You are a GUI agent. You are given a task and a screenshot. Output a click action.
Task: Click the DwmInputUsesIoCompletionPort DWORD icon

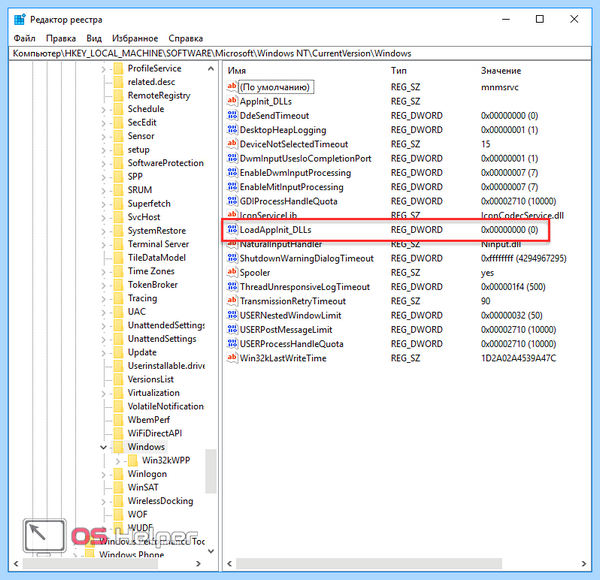coord(232,158)
